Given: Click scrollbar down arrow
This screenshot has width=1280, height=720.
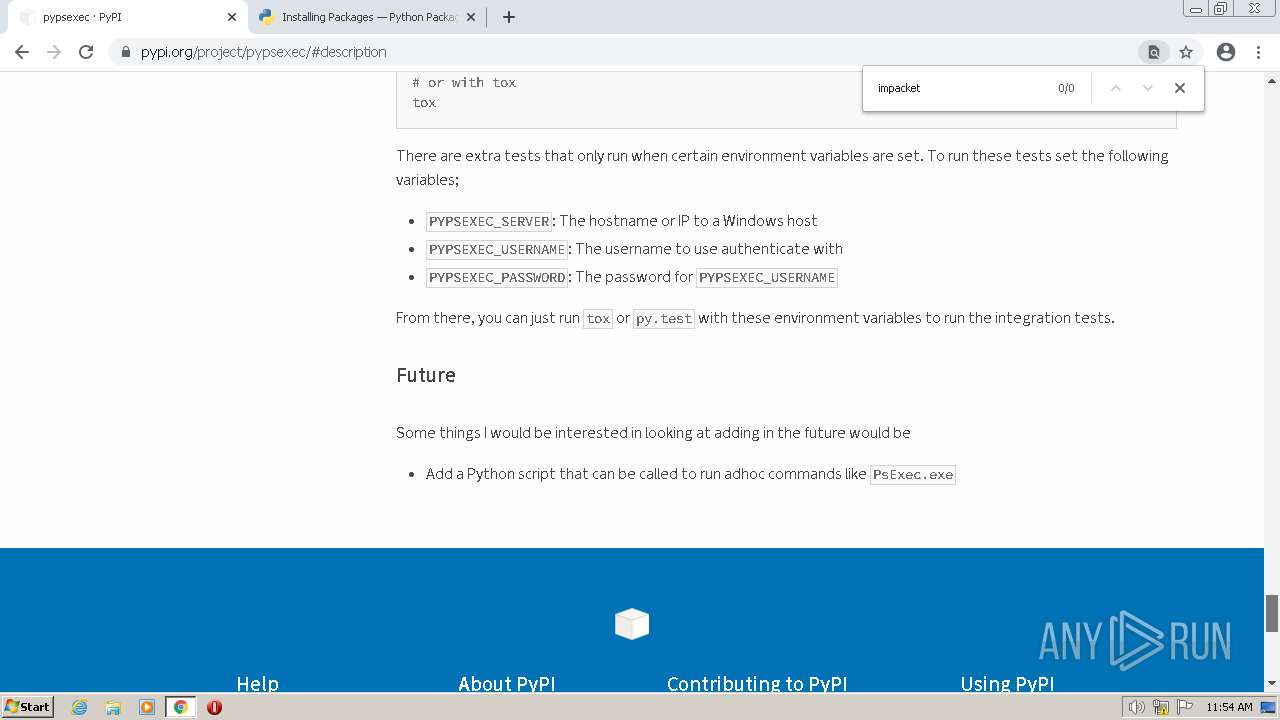Looking at the screenshot, I should tap(1272, 684).
